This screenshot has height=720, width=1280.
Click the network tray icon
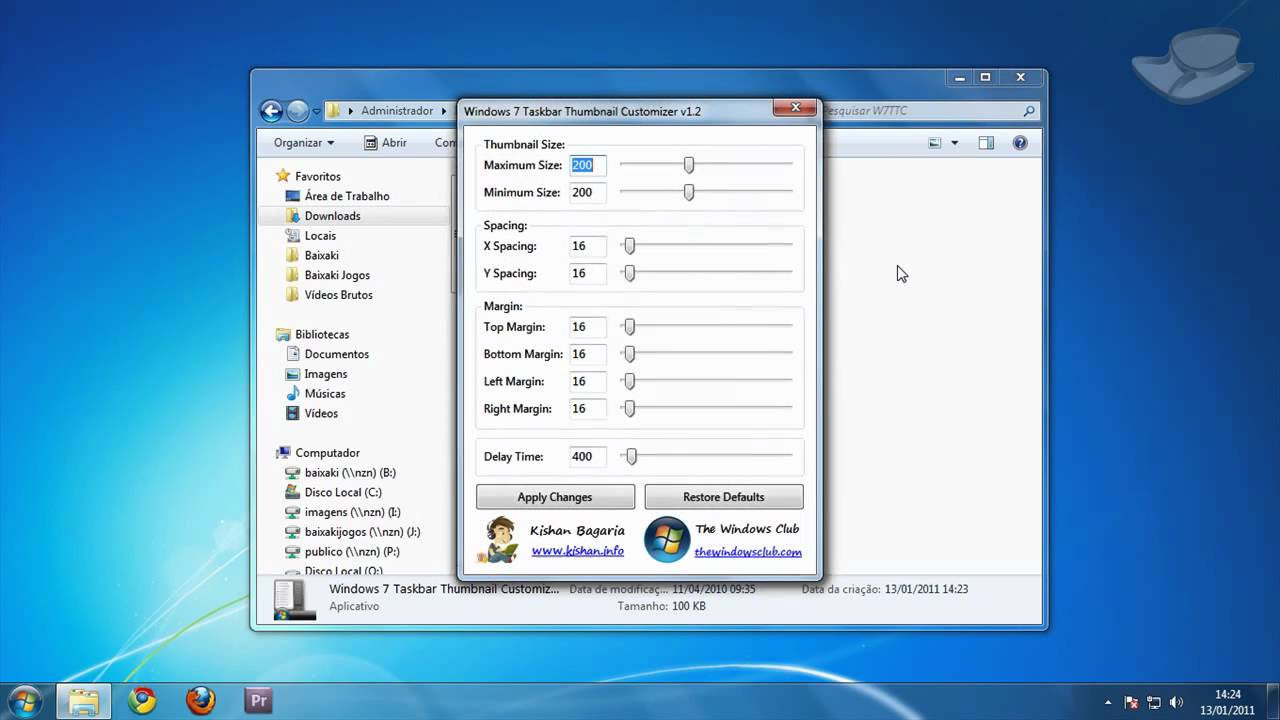(x=1154, y=702)
